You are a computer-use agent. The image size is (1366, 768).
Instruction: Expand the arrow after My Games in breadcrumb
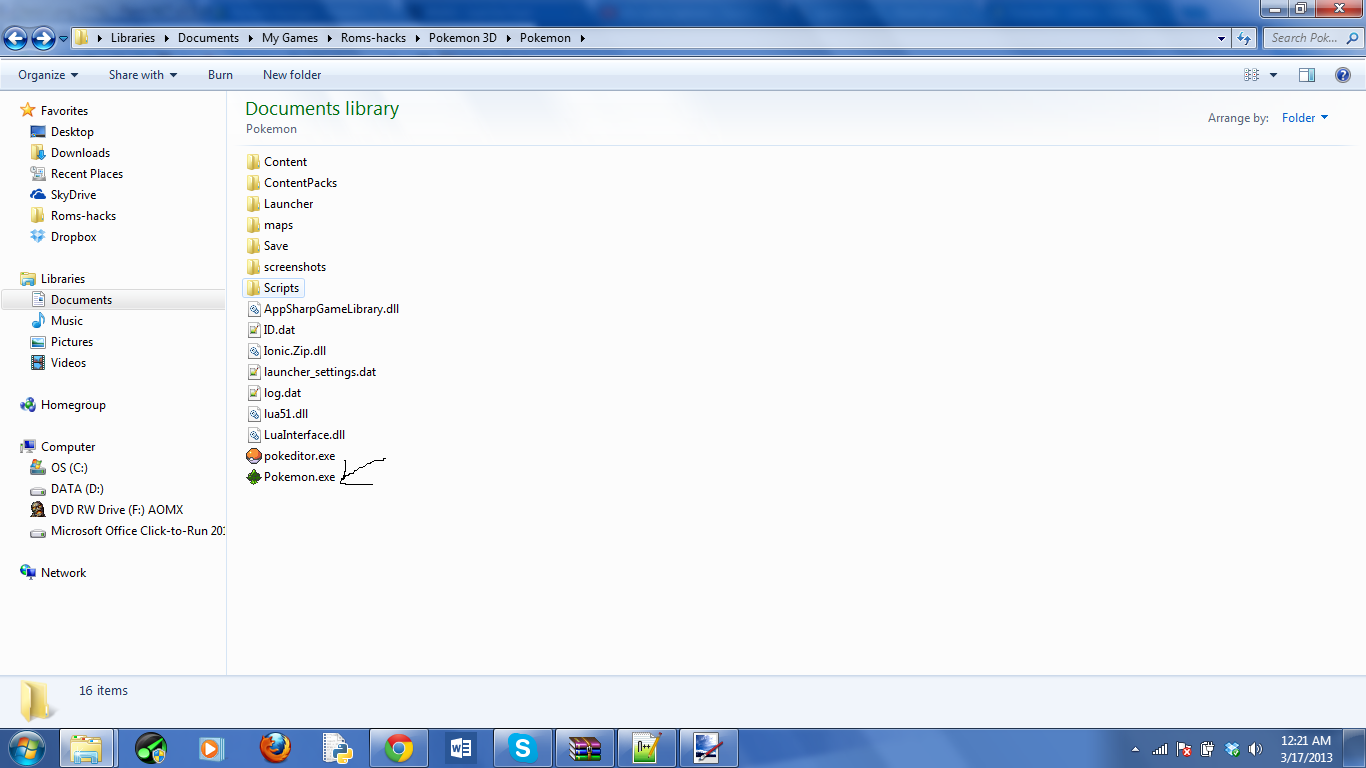(x=328, y=38)
